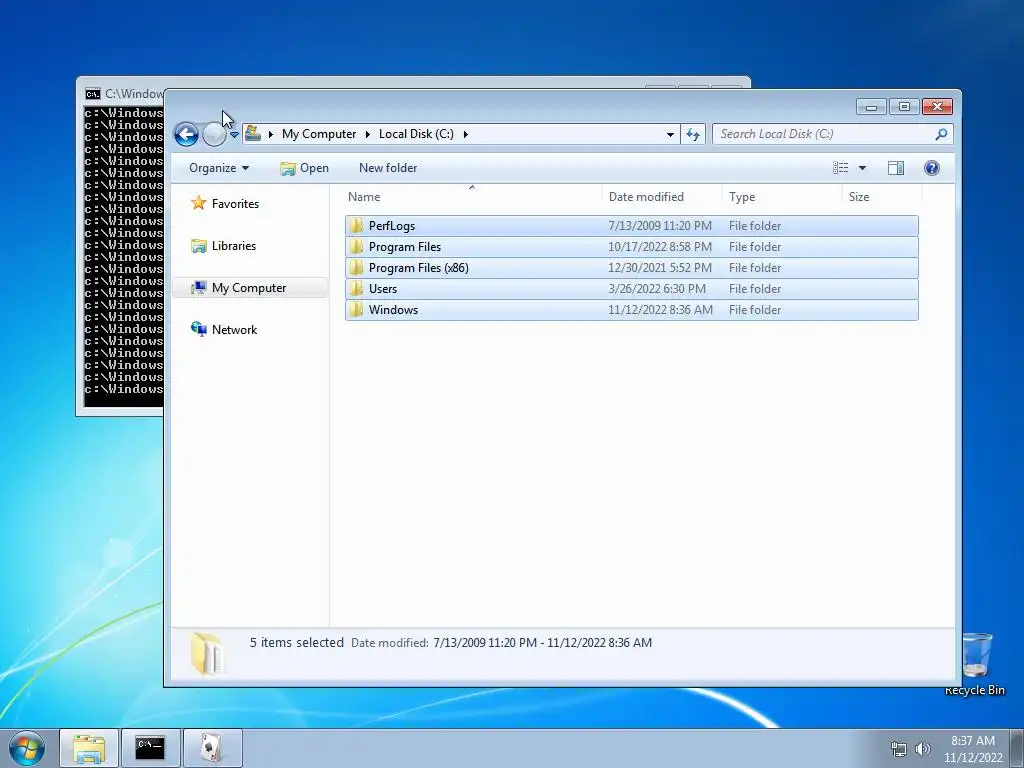Image resolution: width=1024 pixels, height=768 pixels.
Task: Create a New folder
Action: (388, 168)
